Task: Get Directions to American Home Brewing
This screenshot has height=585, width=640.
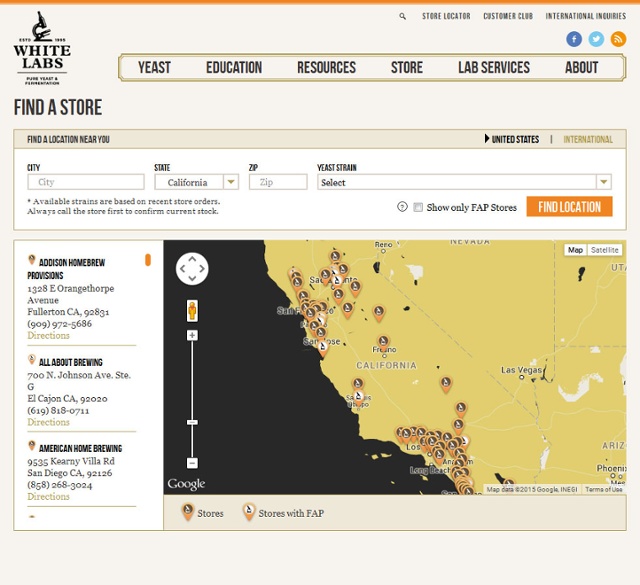Action: click(49, 496)
